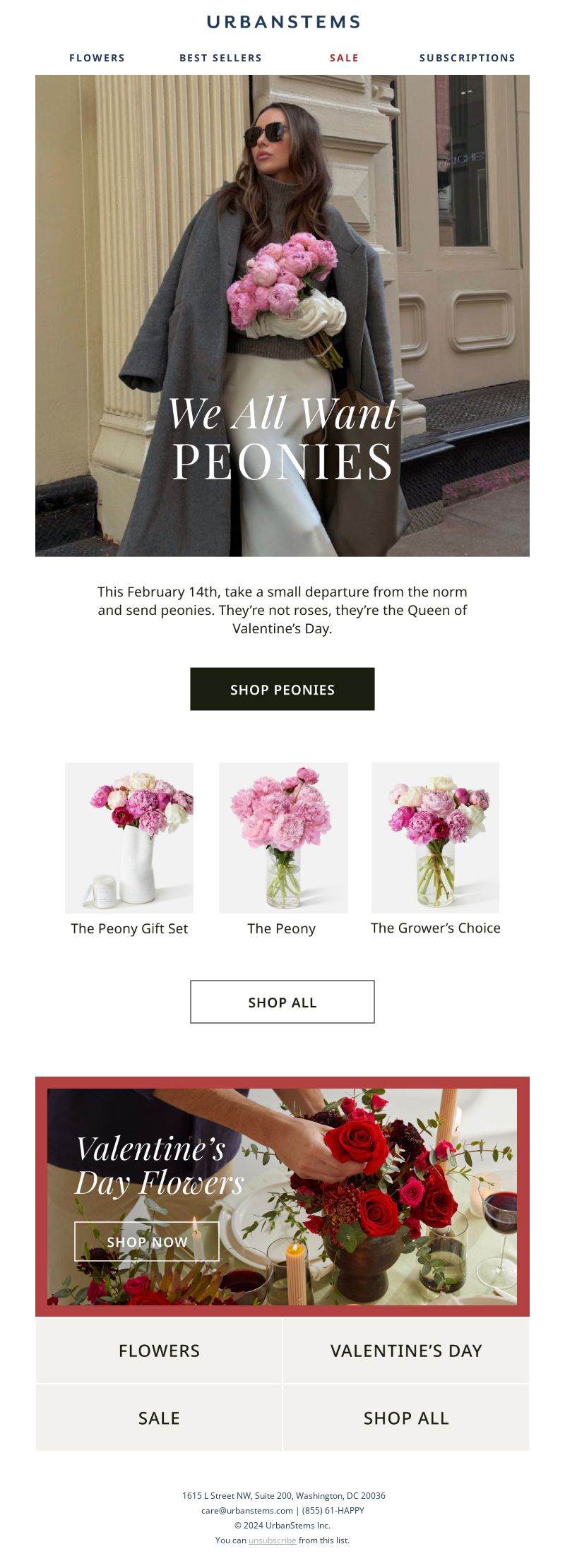Click the outlined Shop All button
565x1568 pixels.
tap(282, 1002)
